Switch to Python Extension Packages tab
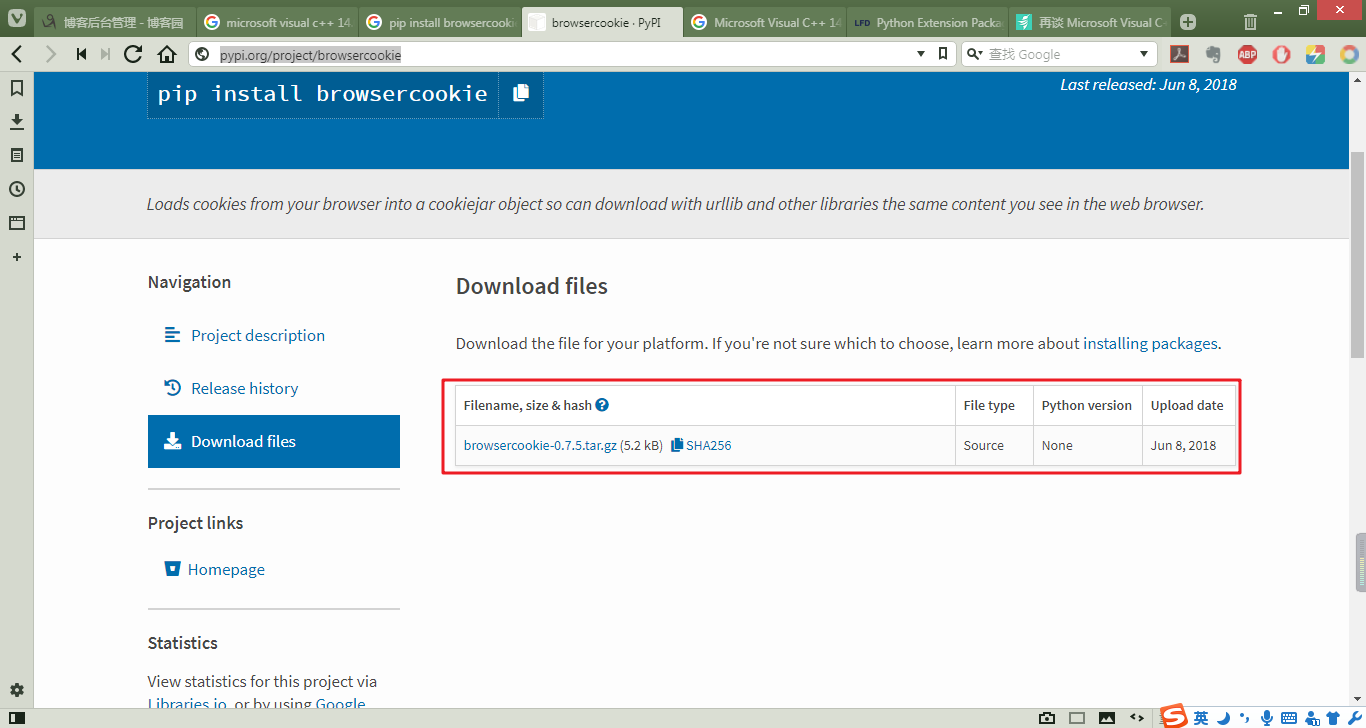1366x728 pixels. click(x=927, y=22)
